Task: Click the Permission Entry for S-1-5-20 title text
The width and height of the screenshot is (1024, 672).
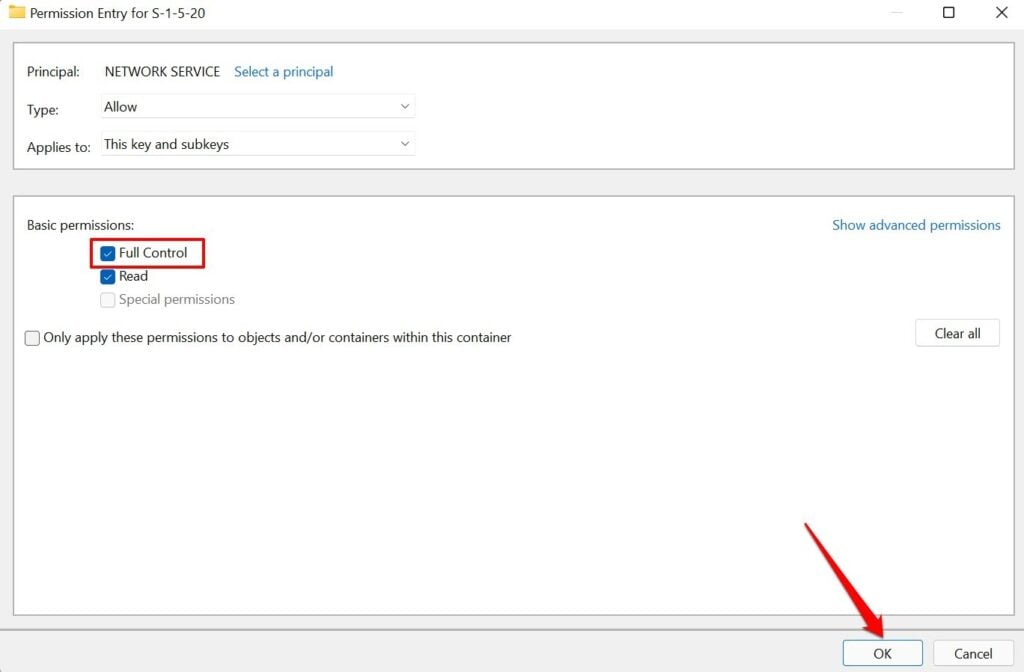Action: (118, 13)
